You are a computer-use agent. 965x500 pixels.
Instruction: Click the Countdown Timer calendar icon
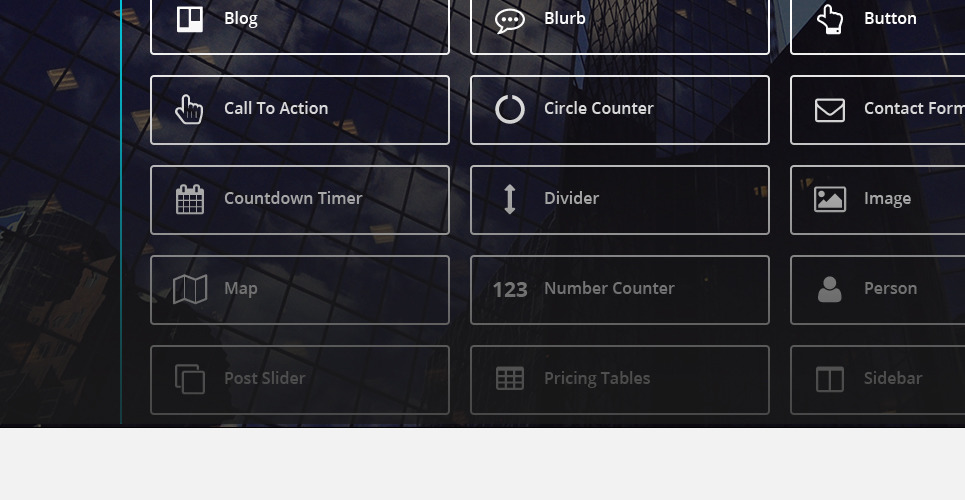click(x=190, y=199)
